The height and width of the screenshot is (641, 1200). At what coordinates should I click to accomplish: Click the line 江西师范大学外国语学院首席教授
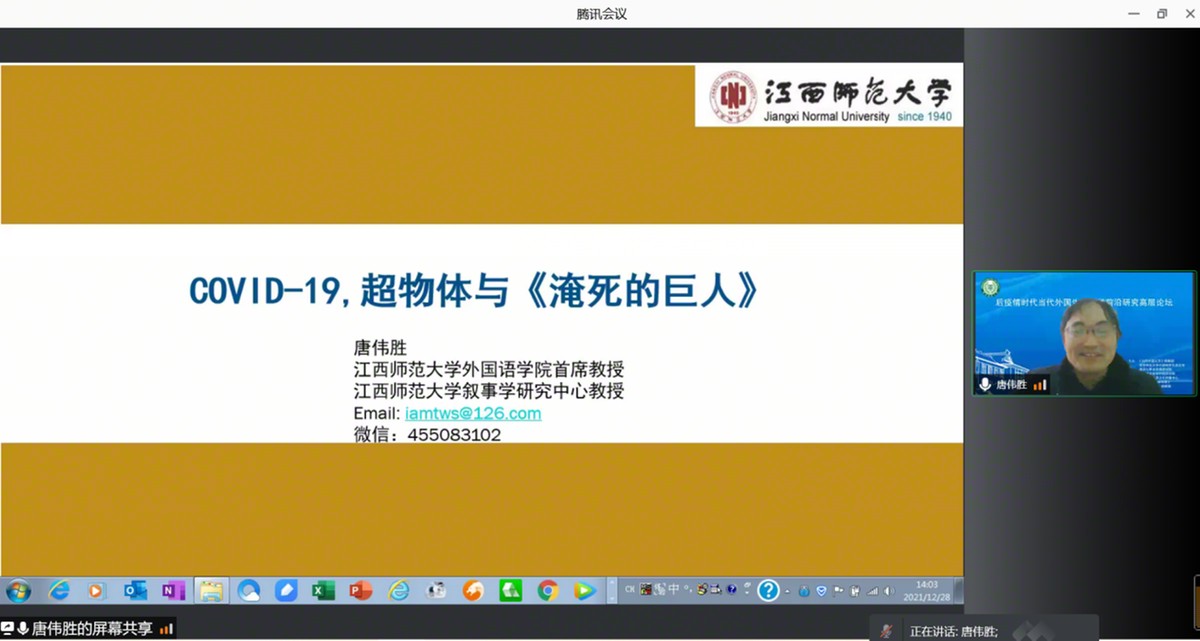[489, 369]
